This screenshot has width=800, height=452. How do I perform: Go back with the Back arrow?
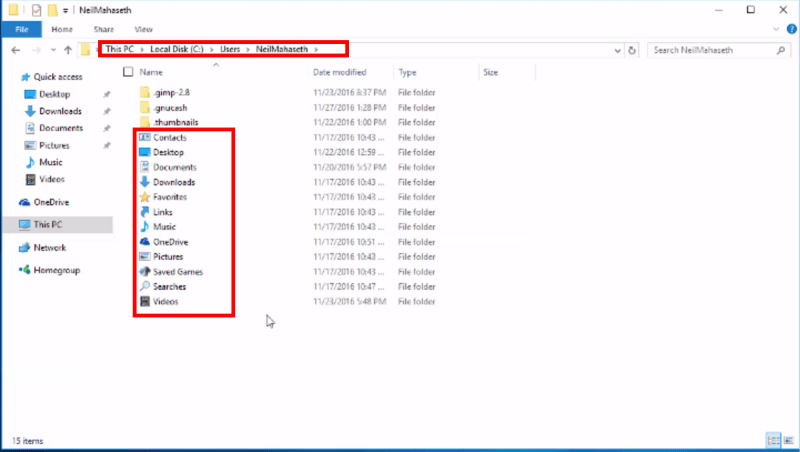(16, 50)
